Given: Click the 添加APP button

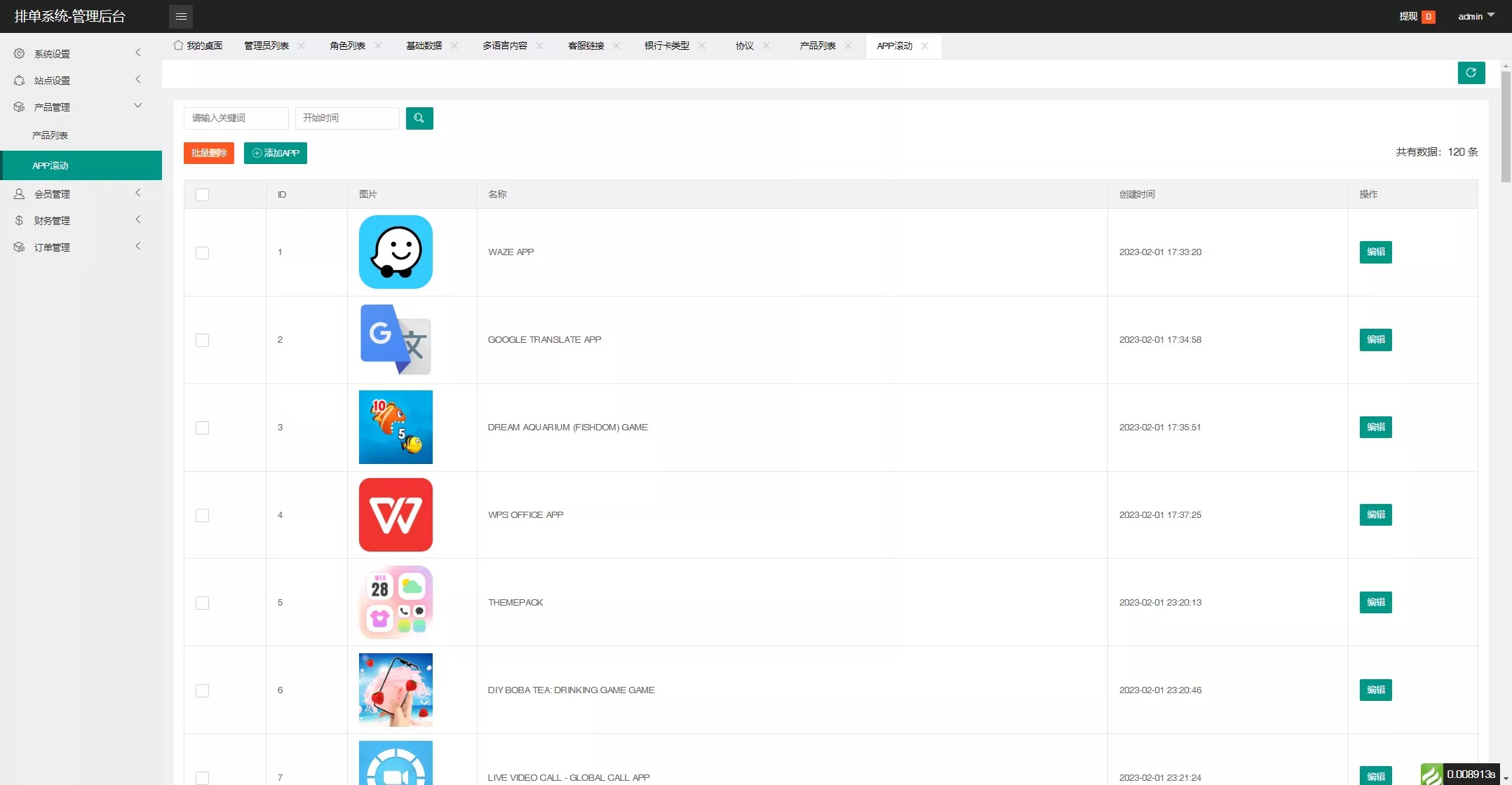Looking at the screenshot, I should click(276, 153).
